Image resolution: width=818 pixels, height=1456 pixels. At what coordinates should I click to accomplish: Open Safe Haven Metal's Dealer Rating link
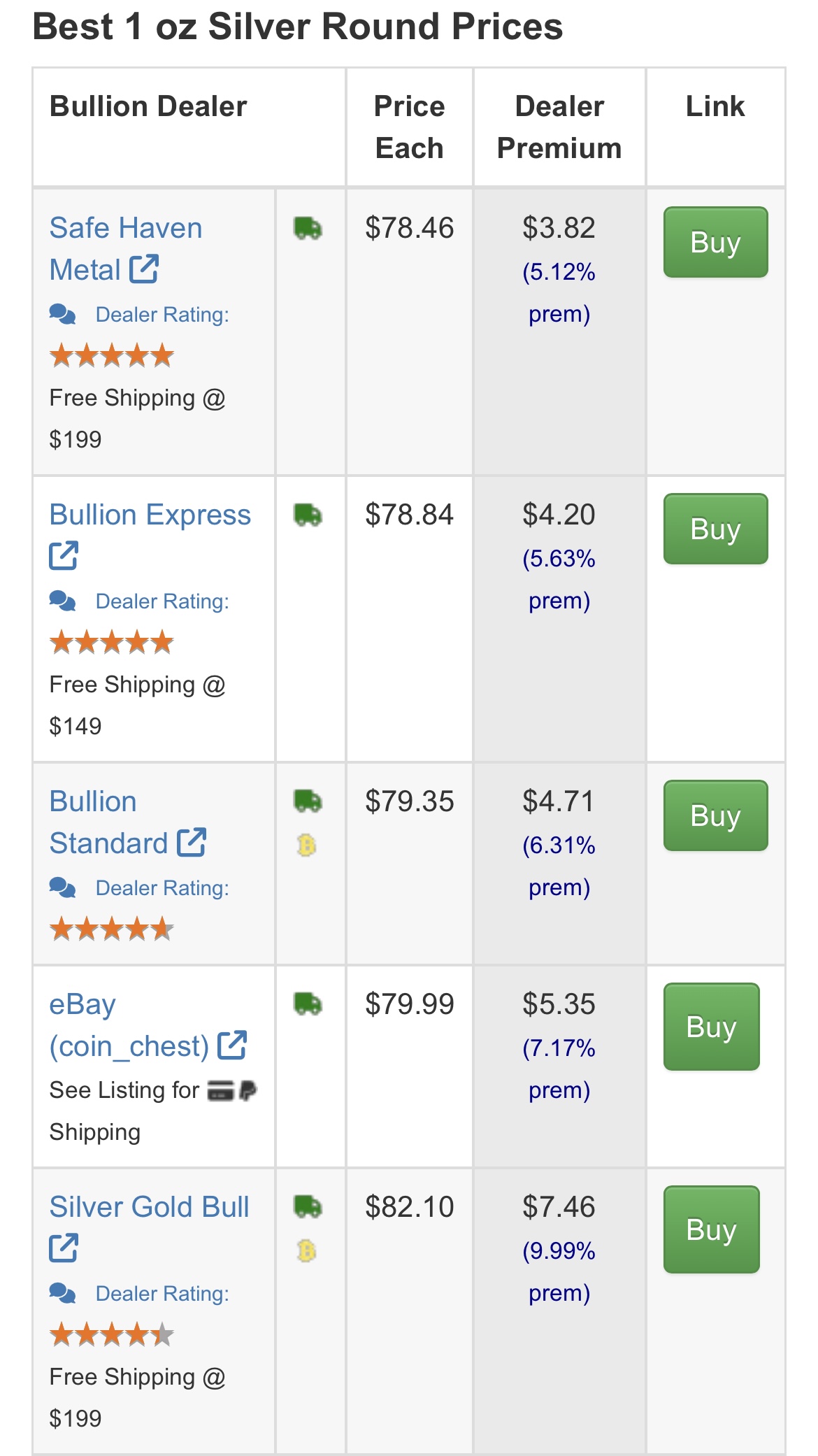(x=162, y=315)
